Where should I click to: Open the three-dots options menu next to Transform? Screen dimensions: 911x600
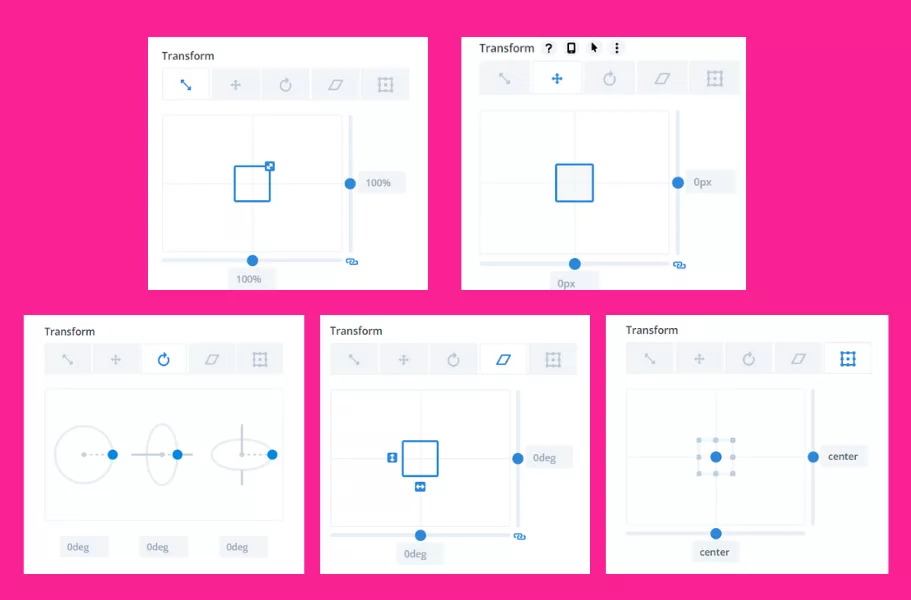click(x=616, y=48)
